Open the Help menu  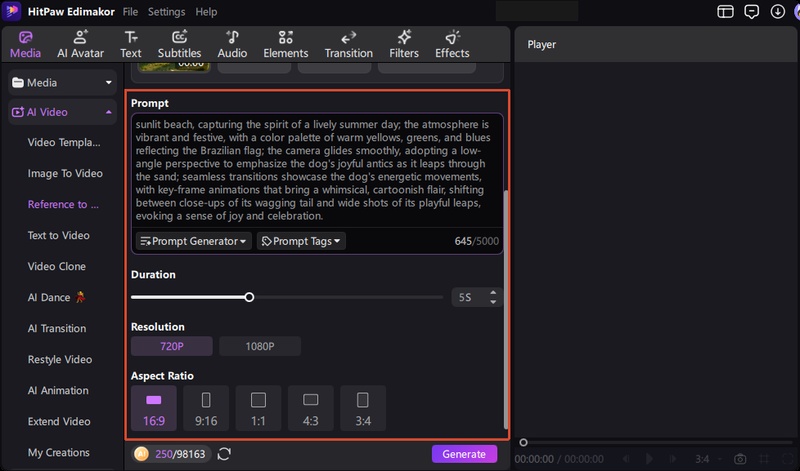click(x=206, y=12)
